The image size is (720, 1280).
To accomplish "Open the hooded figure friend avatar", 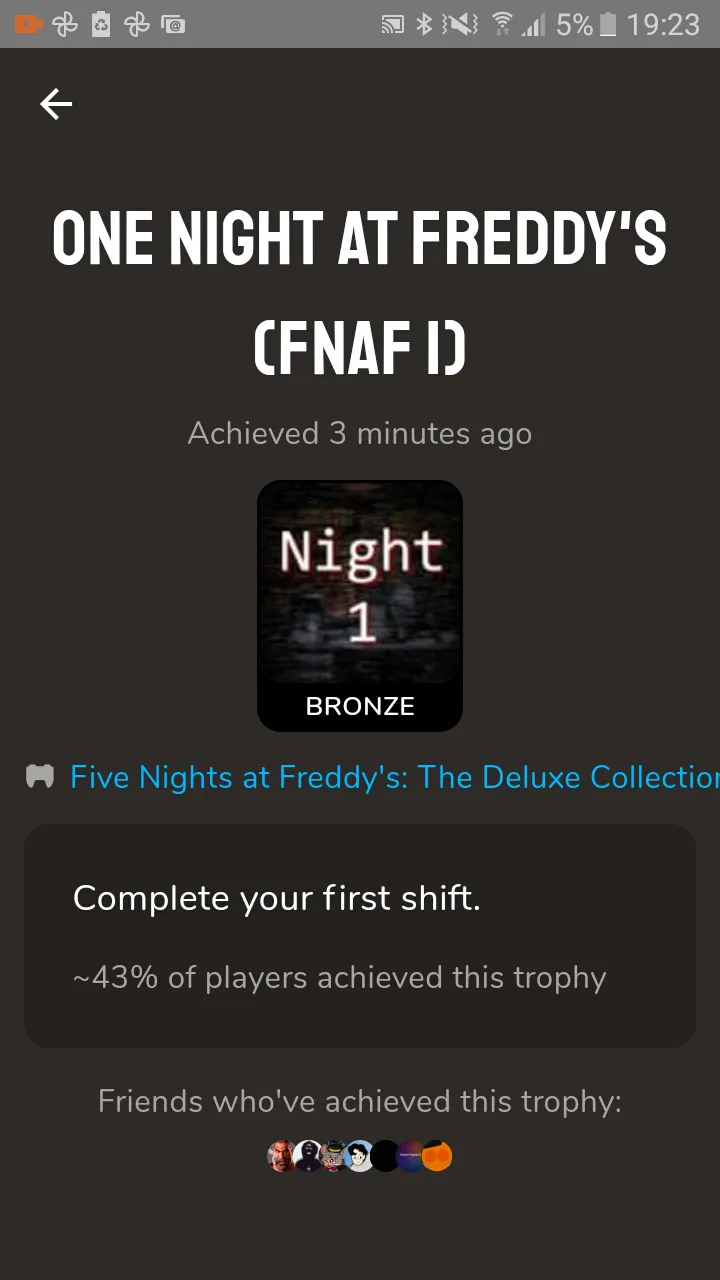I will (308, 1157).
